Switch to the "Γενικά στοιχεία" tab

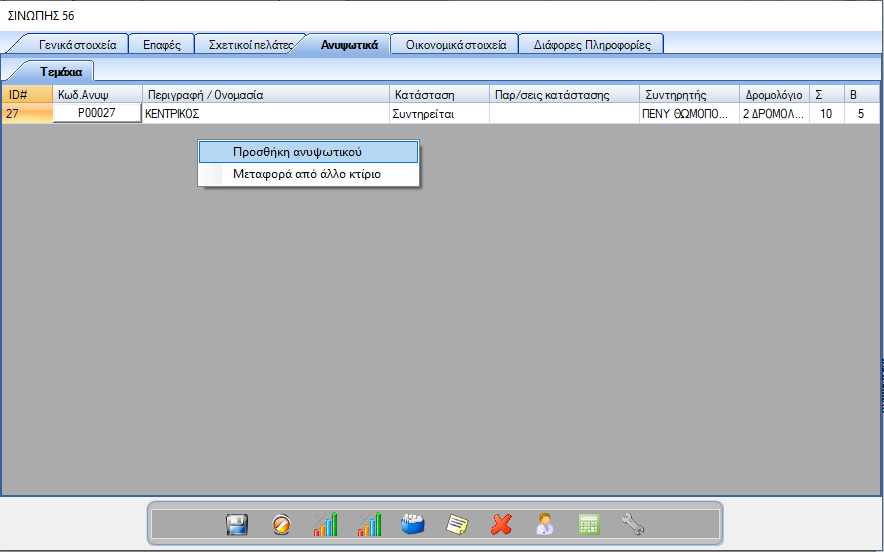[x=77, y=45]
